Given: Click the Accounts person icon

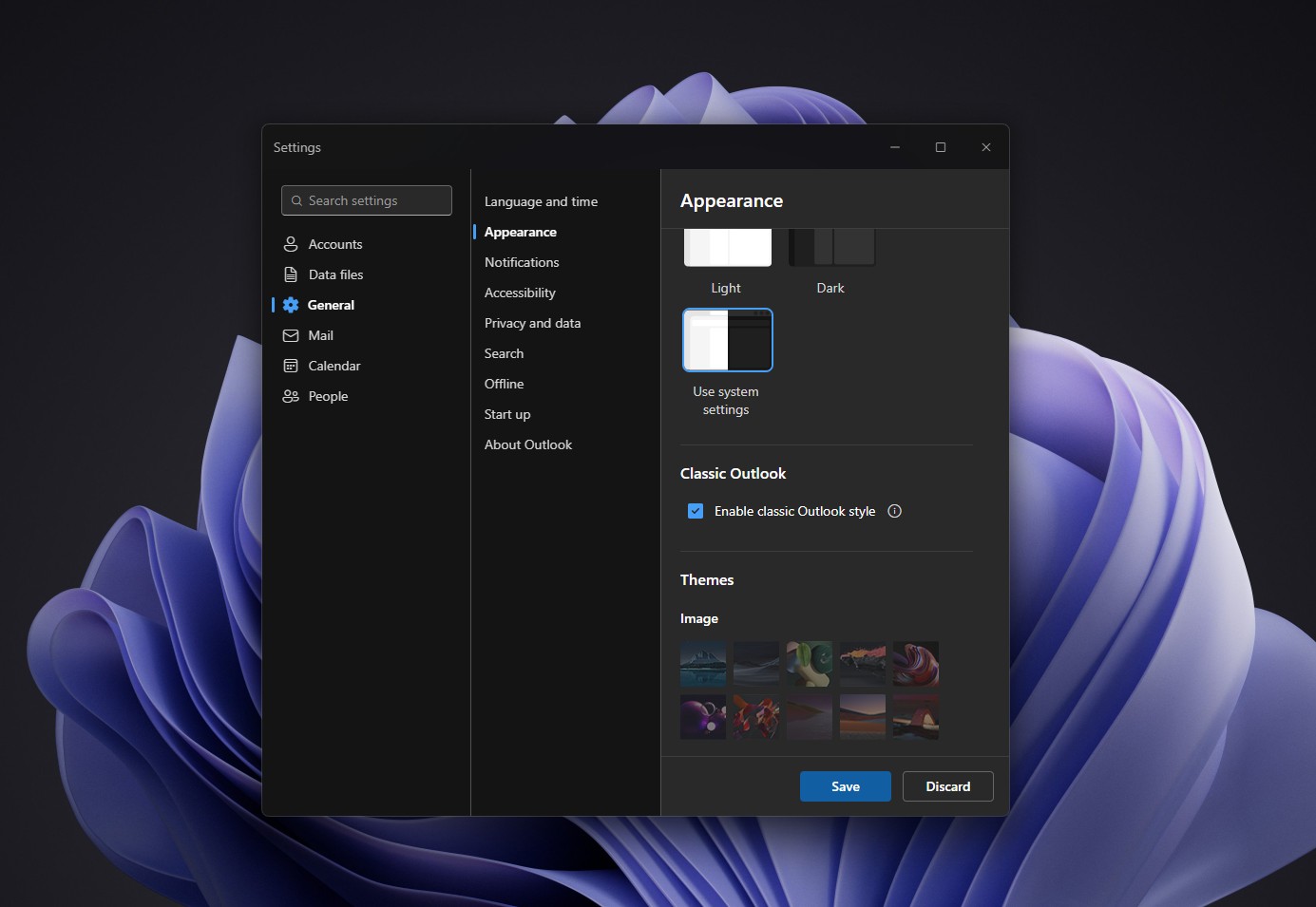Looking at the screenshot, I should pos(291,244).
